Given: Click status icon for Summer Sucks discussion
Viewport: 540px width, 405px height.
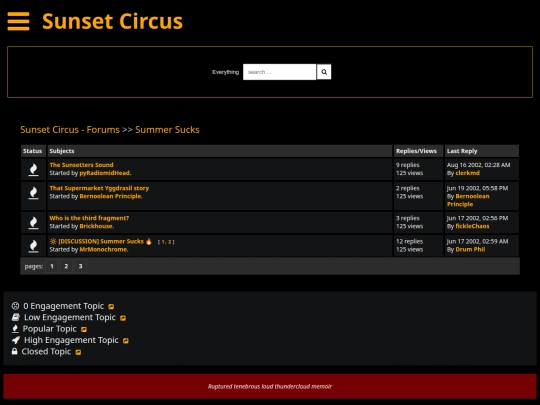Looking at the screenshot, I should coord(33,246).
